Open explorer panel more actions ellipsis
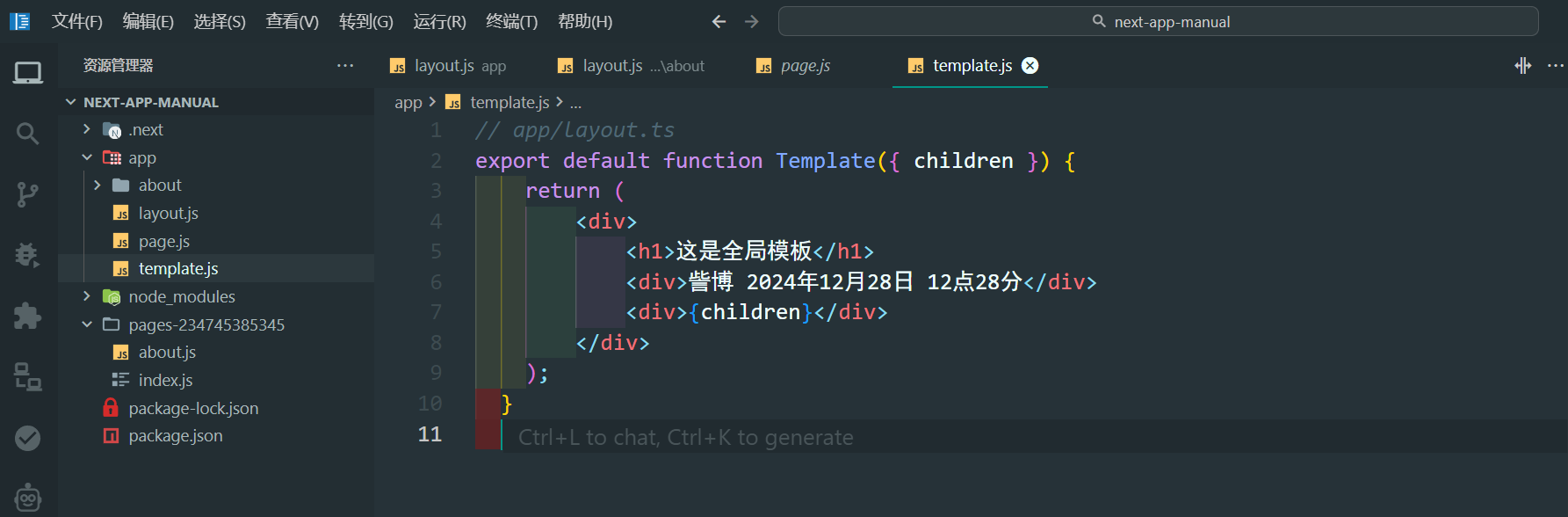 click(x=345, y=65)
